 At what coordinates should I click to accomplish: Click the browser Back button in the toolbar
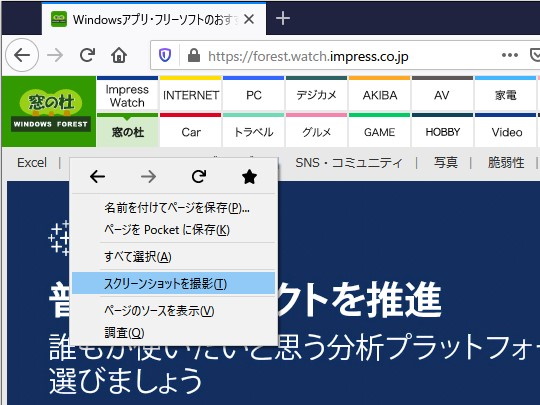[22, 55]
